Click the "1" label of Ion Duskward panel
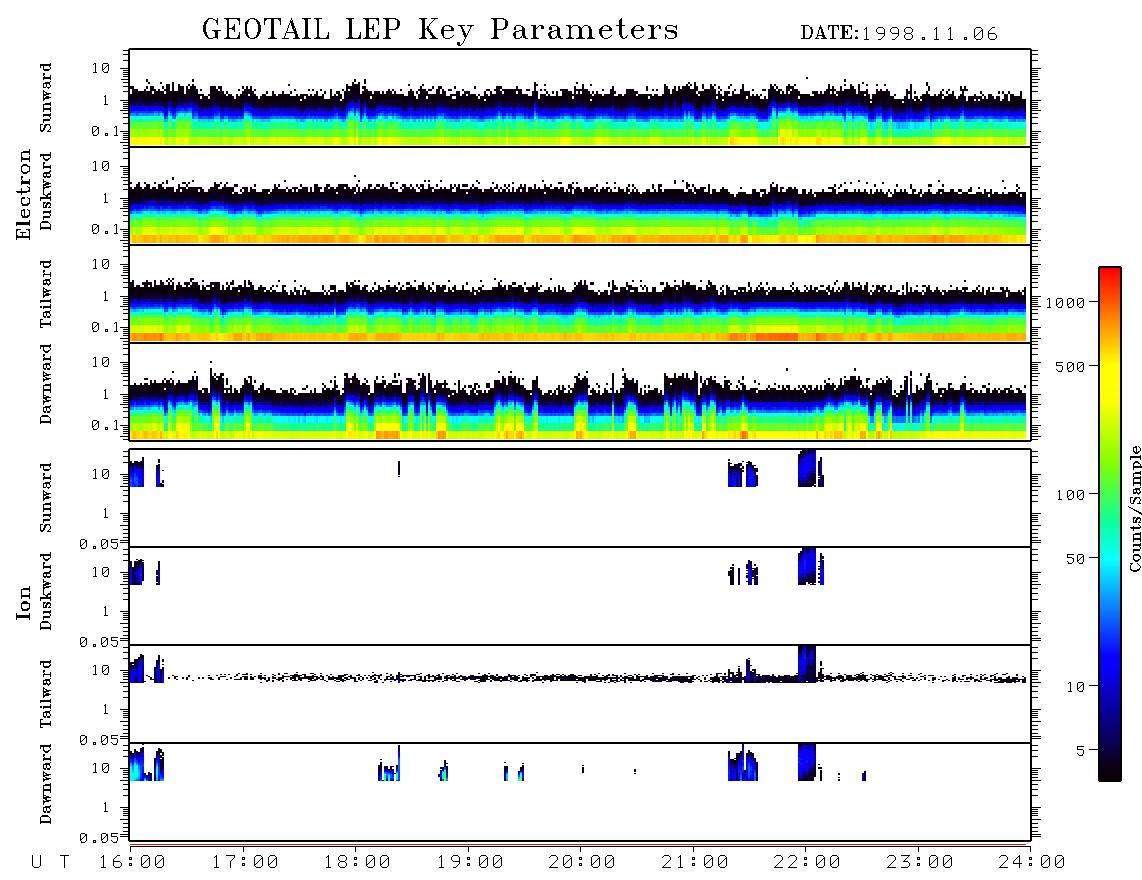The width and height of the screenshot is (1142, 880). (106, 611)
